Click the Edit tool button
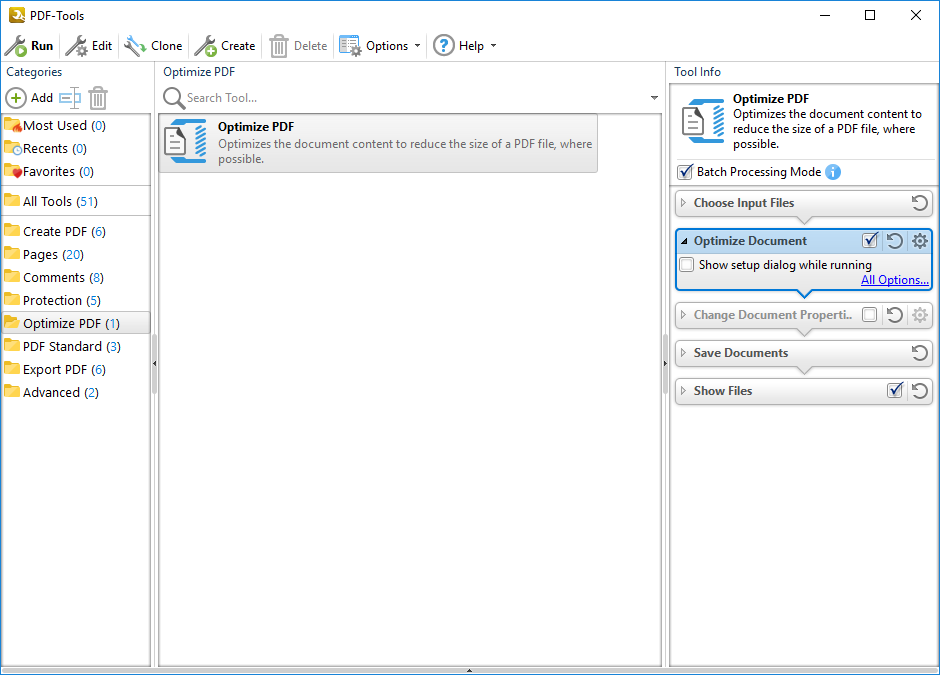Image resolution: width=940 pixels, height=675 pixels. point(89,46)
